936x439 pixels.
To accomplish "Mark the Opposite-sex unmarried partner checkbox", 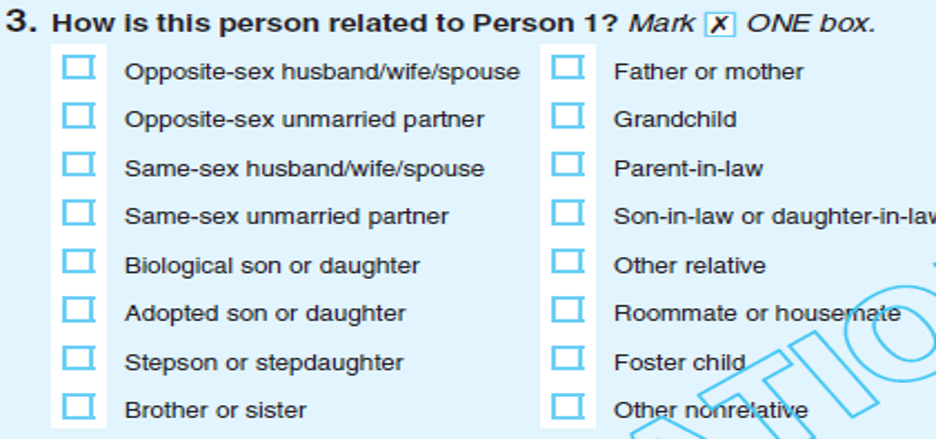I will pos(78,117).
